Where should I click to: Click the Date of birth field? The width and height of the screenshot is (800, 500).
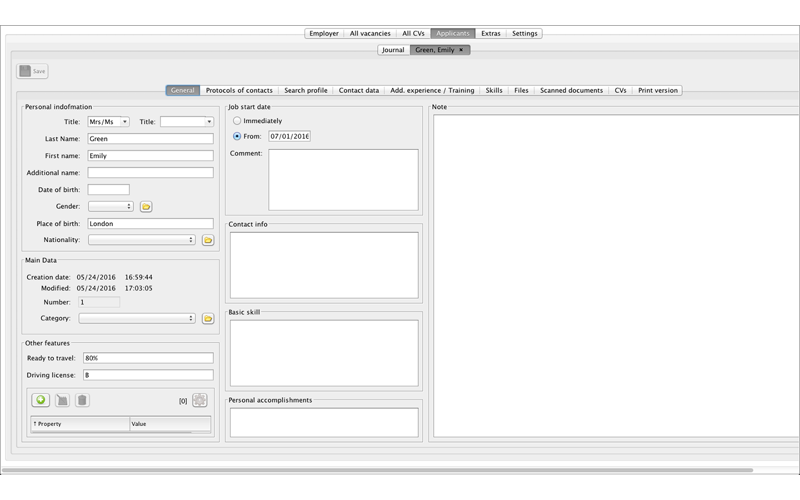(x=109, y=189)
